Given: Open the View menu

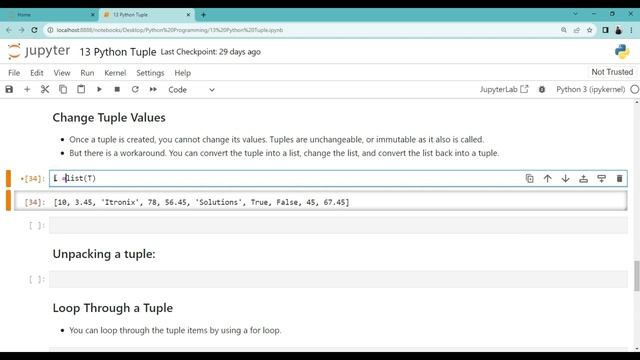Looking at the screenshot, I should click(x=62, y=73).
